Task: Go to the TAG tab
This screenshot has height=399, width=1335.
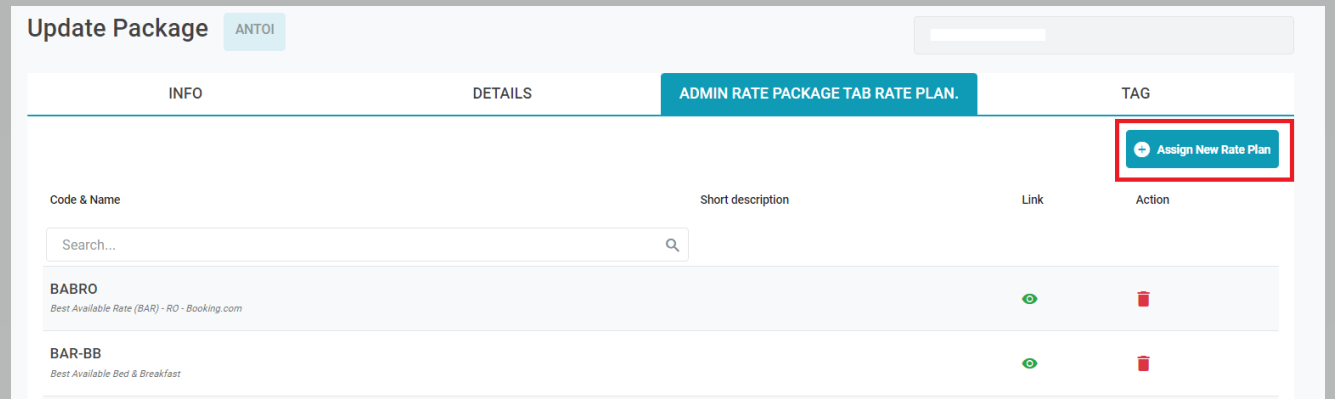Action: point(1136,93)
